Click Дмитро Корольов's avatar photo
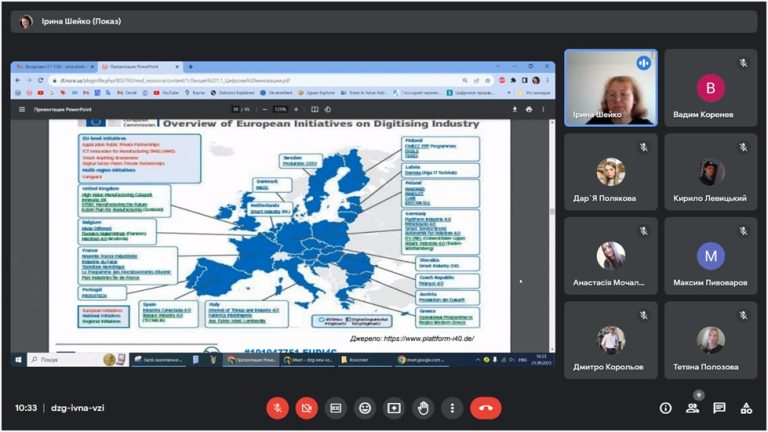768x432 pixels. tap(611, 340)
